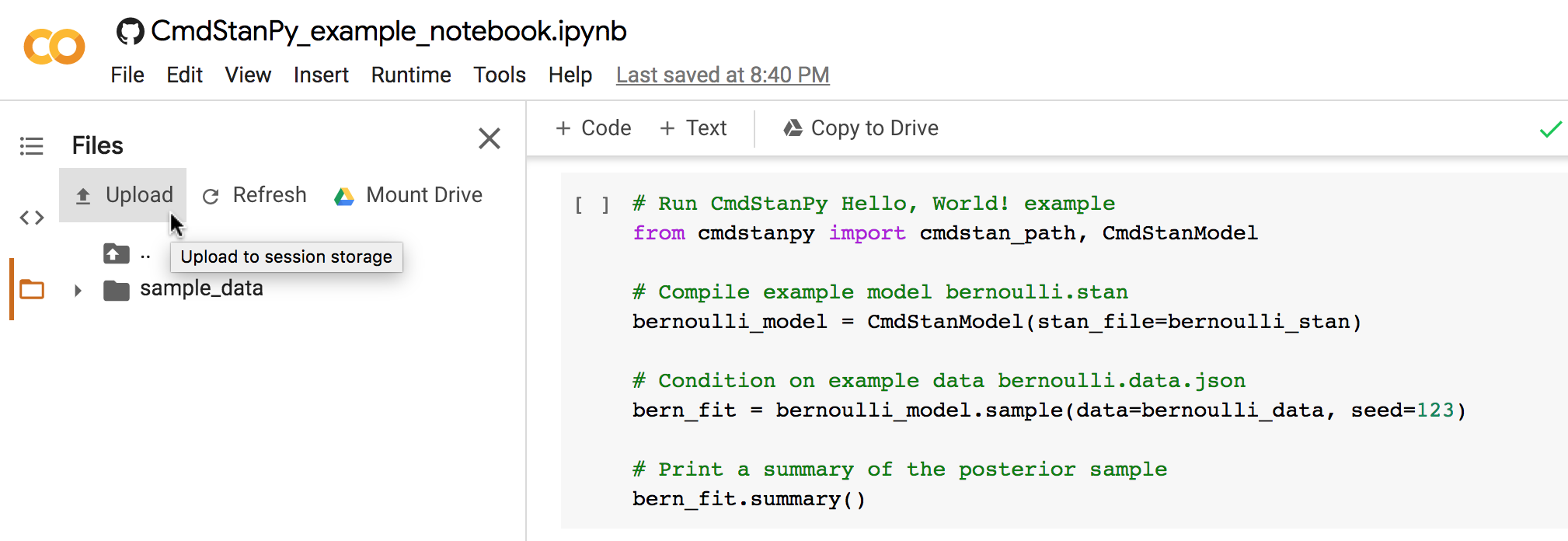This screenshot has width=1568, height=541.
Task: Select the sample_data folder
Action: click(x=200, y=288)
